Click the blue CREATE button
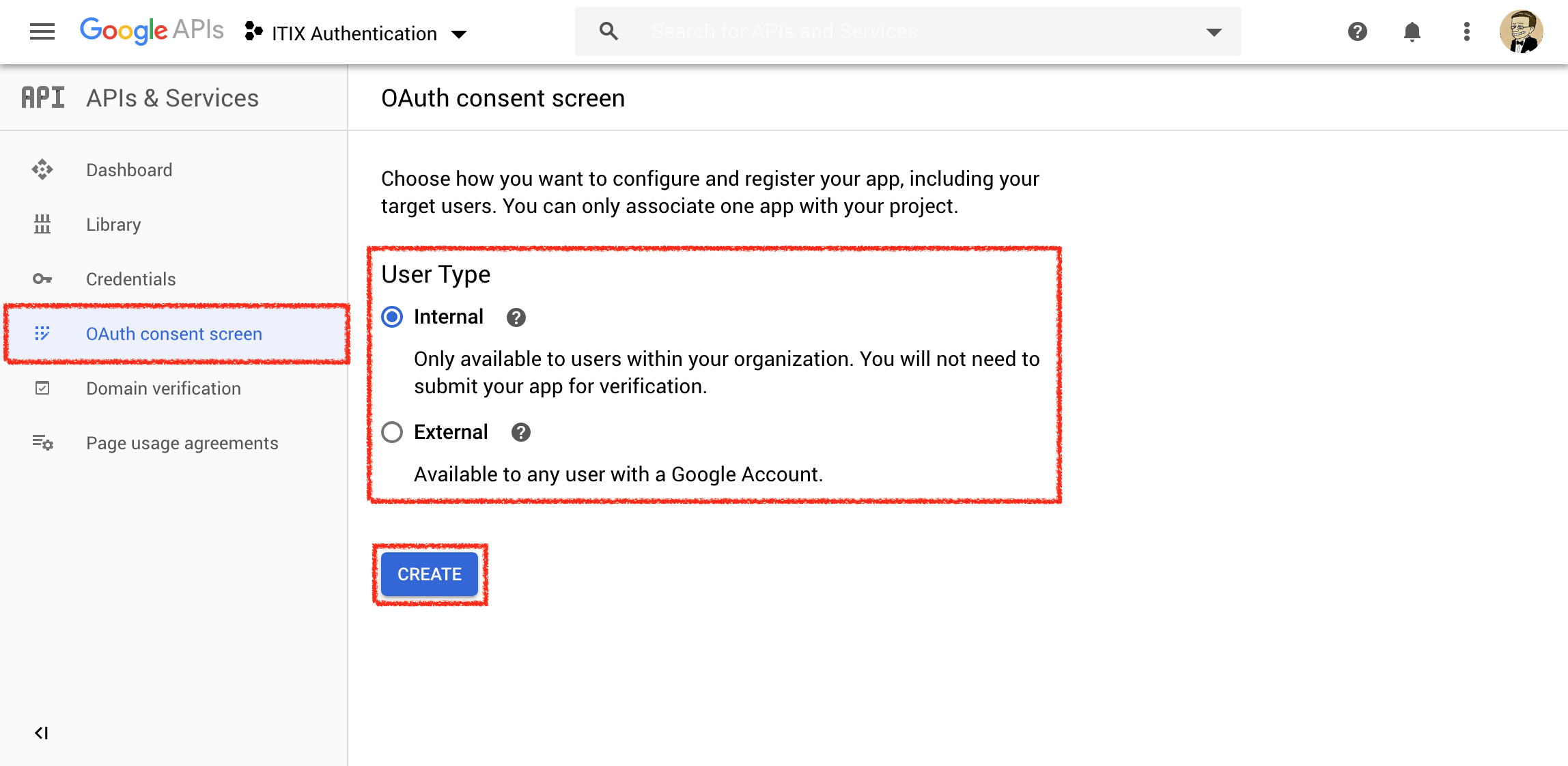 430,574
